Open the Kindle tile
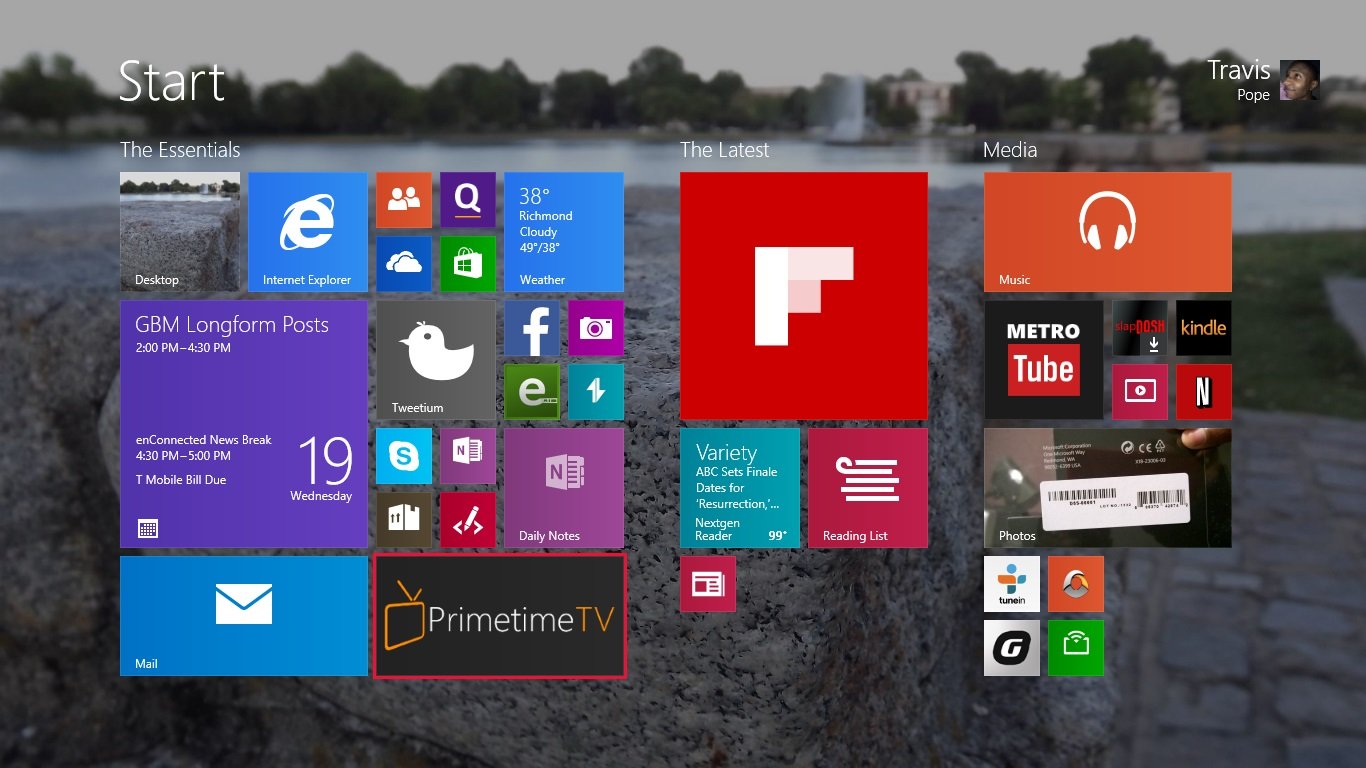The width and height of the screenshot is (1366, 768). point(1204,328)
